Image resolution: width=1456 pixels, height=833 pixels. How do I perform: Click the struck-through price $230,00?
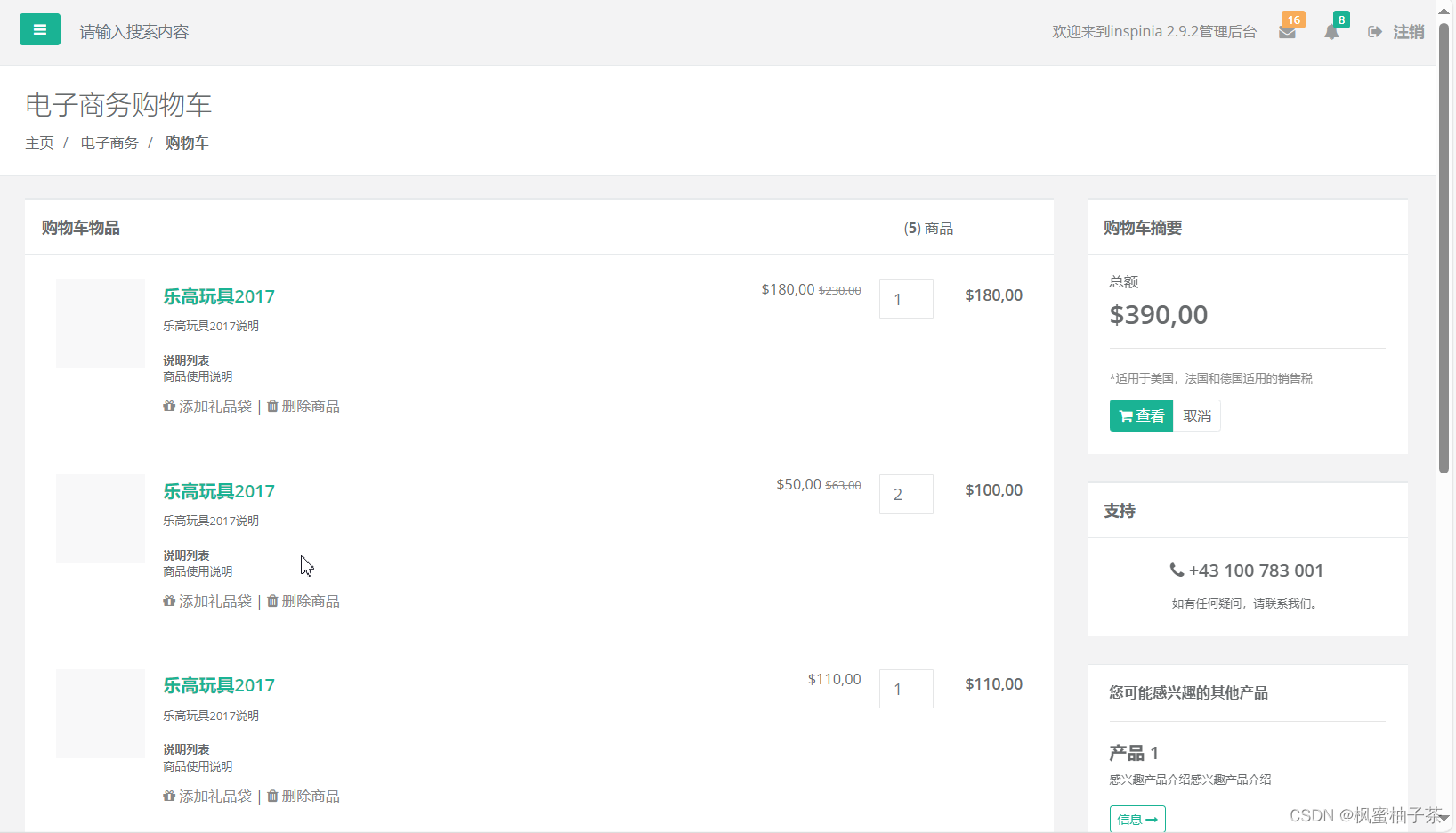(840, 290)
